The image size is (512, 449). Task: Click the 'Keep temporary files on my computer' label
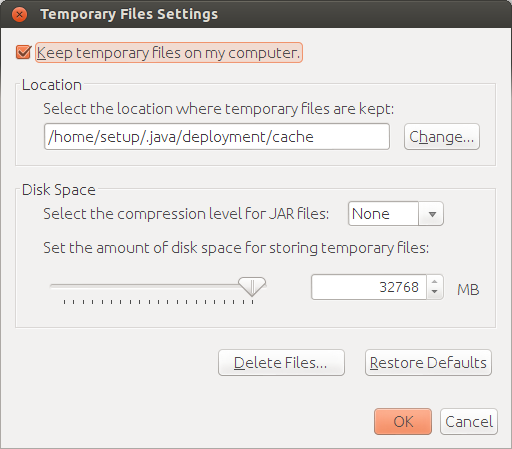[x=169, y=53]
